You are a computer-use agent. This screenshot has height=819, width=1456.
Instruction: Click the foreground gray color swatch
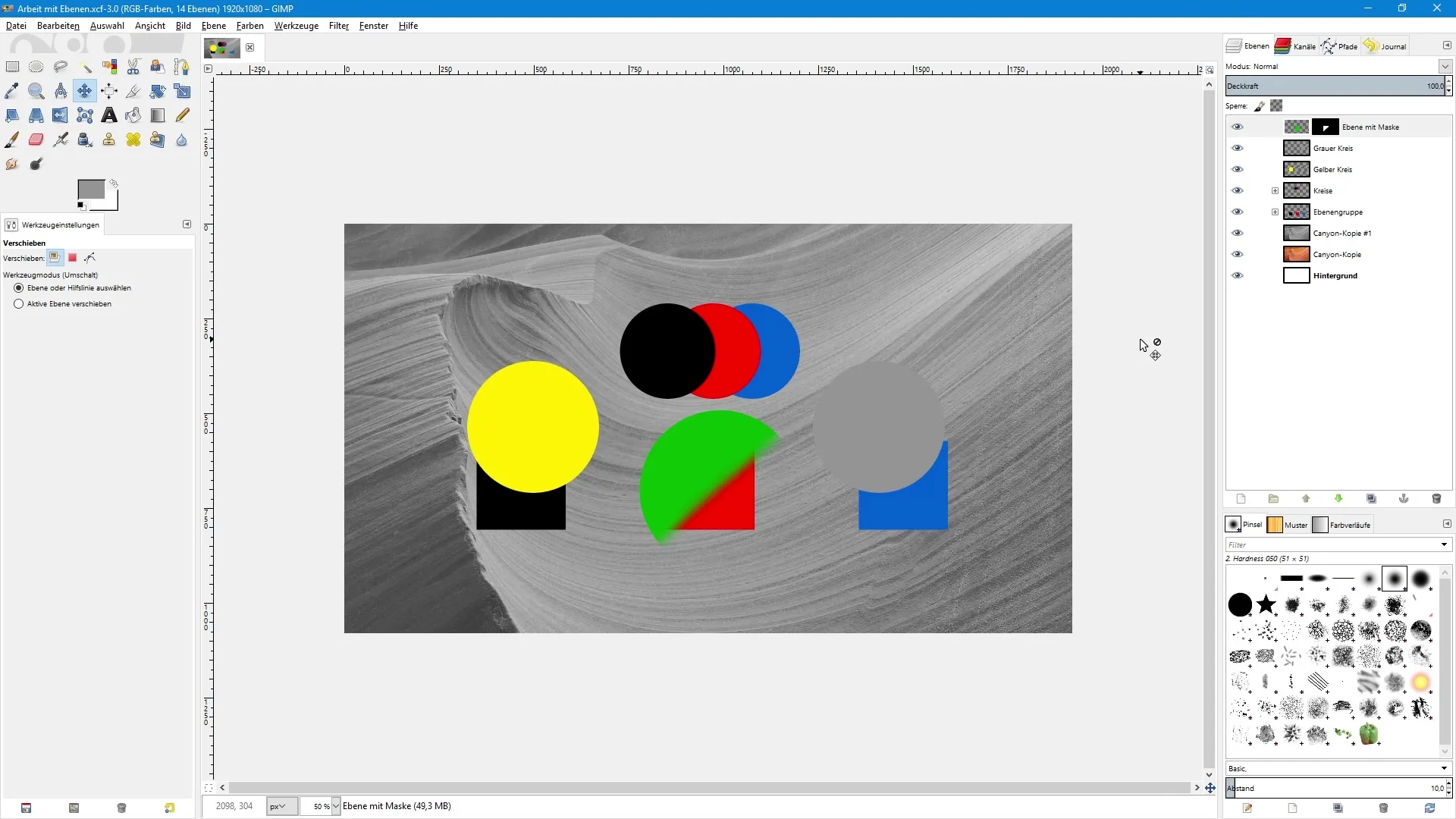click(x=91, y=190)
